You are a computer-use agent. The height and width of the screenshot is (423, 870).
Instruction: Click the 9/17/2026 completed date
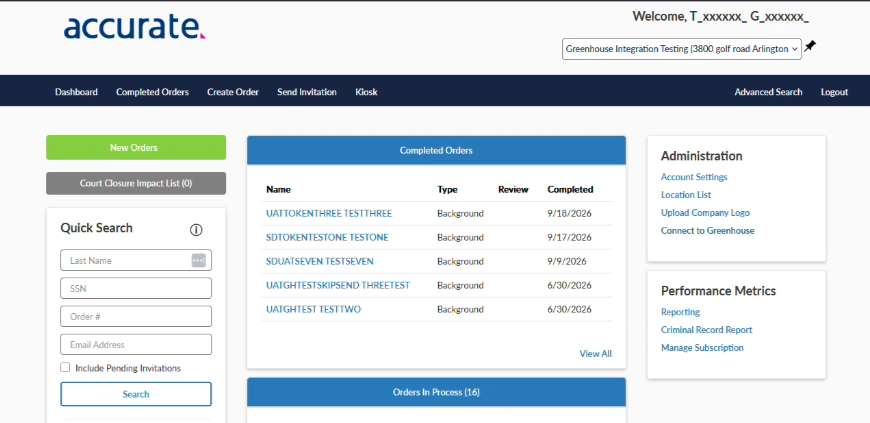click(x=569, y=238)
